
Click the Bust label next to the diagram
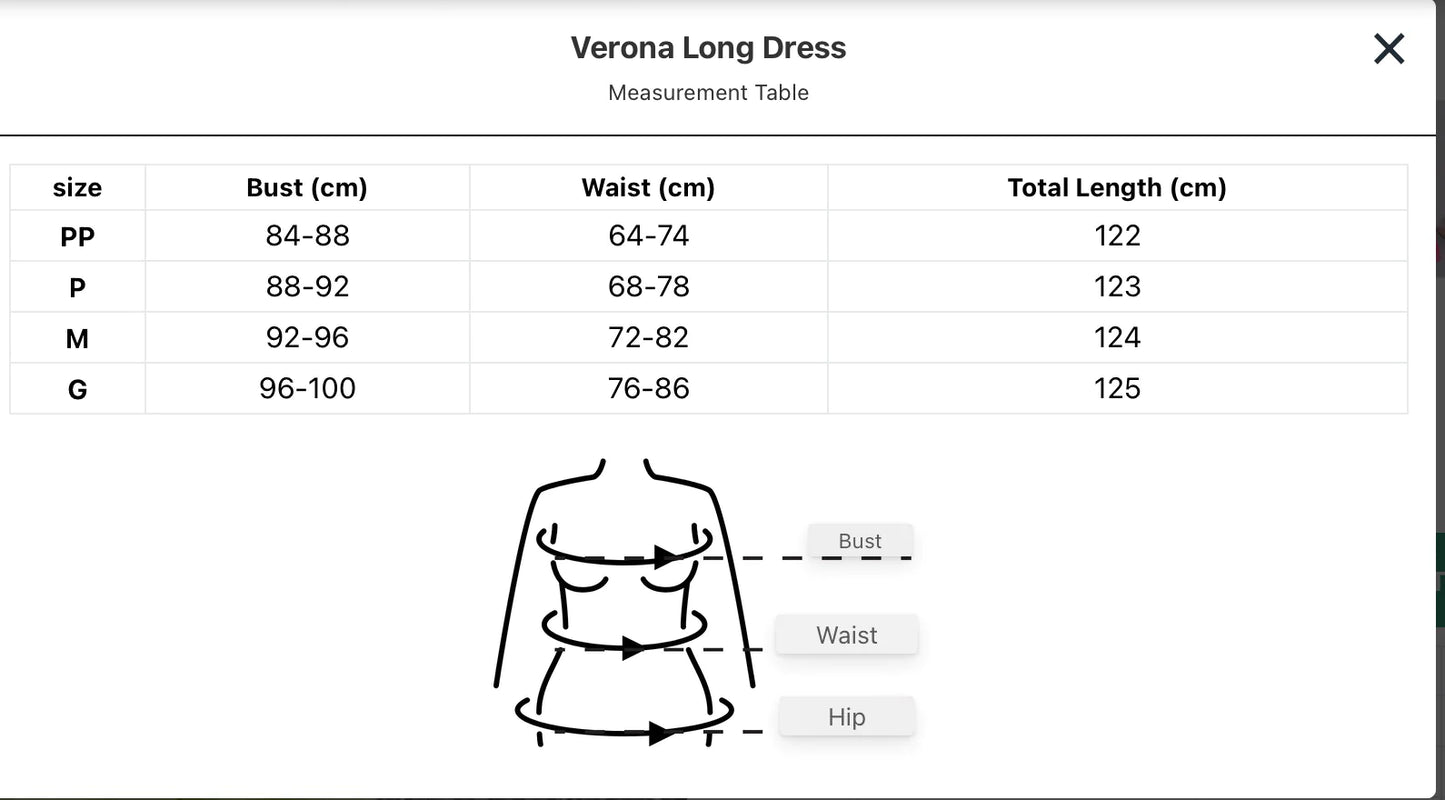(x=859, y=541)
